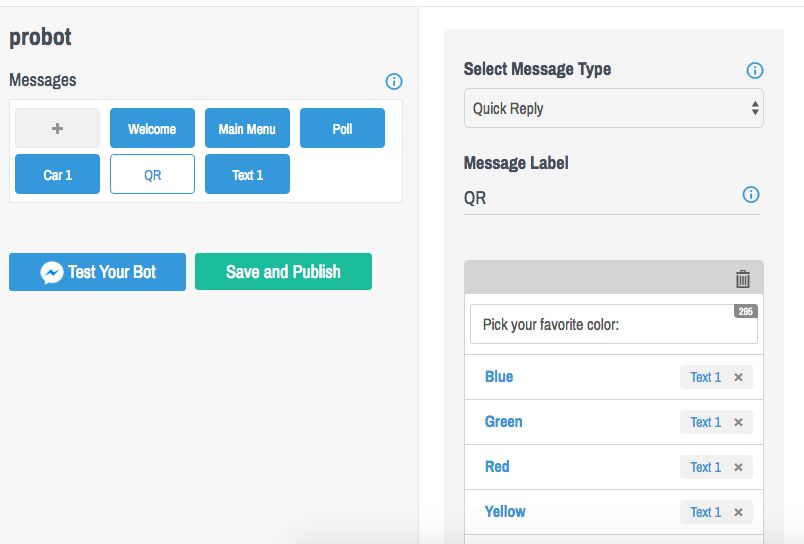
Task: Click Save and Publish
Action: pyautogui.click(x=284, y=272)
